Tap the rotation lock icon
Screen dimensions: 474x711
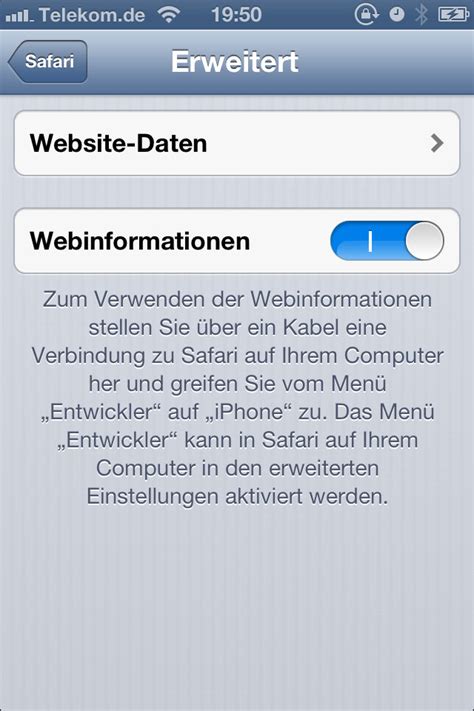click(366, 15)
